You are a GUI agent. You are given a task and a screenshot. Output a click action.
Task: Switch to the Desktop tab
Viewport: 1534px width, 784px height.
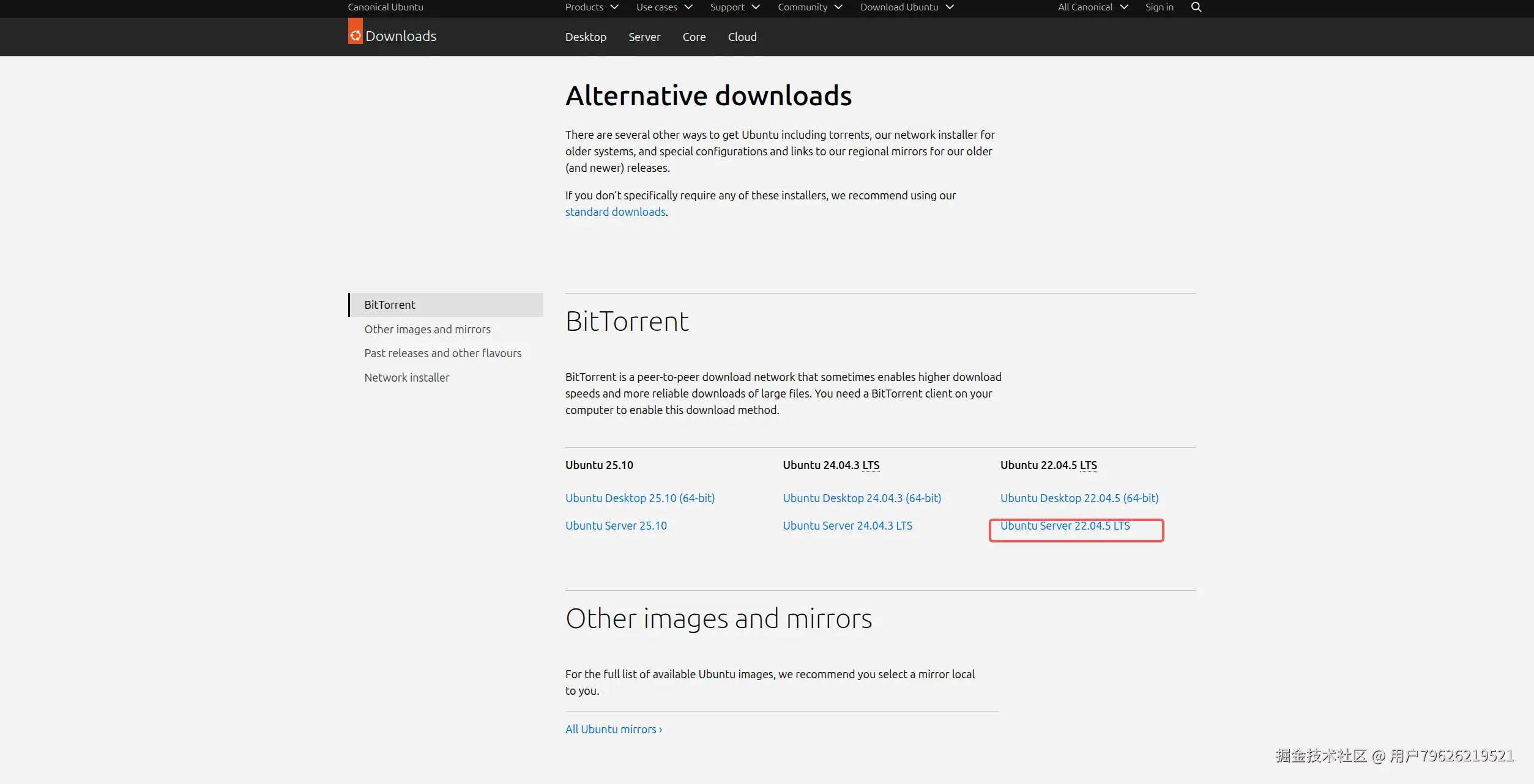[586, 37]
